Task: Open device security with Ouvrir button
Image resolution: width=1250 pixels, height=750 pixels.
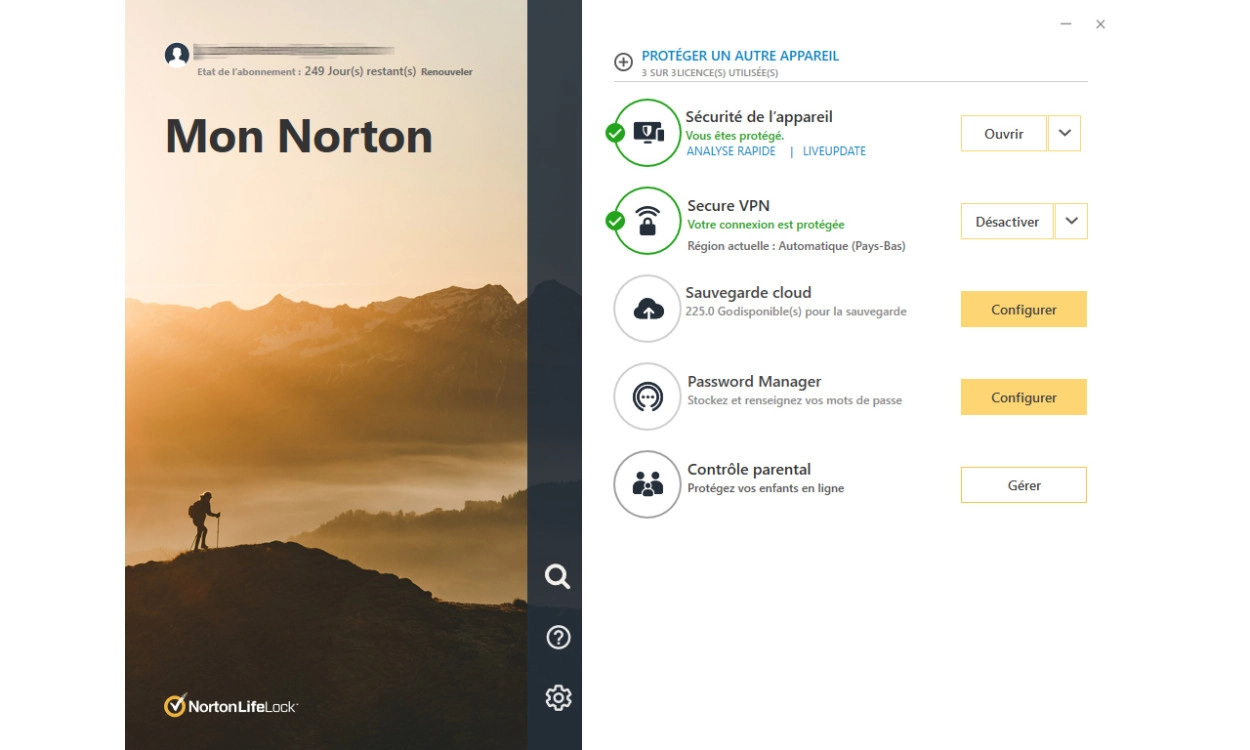Action: pyautogui.click(x=1003, y=133)
